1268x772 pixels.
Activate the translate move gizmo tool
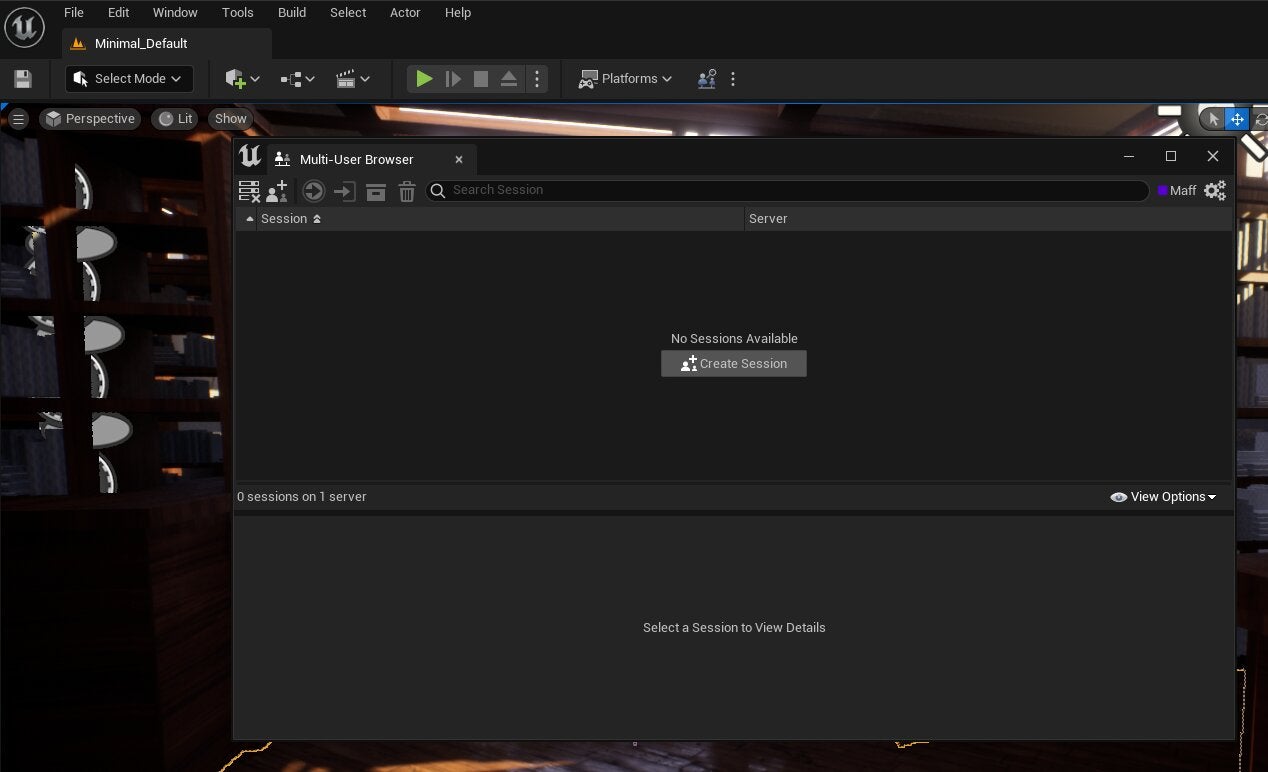point(1237,119)
